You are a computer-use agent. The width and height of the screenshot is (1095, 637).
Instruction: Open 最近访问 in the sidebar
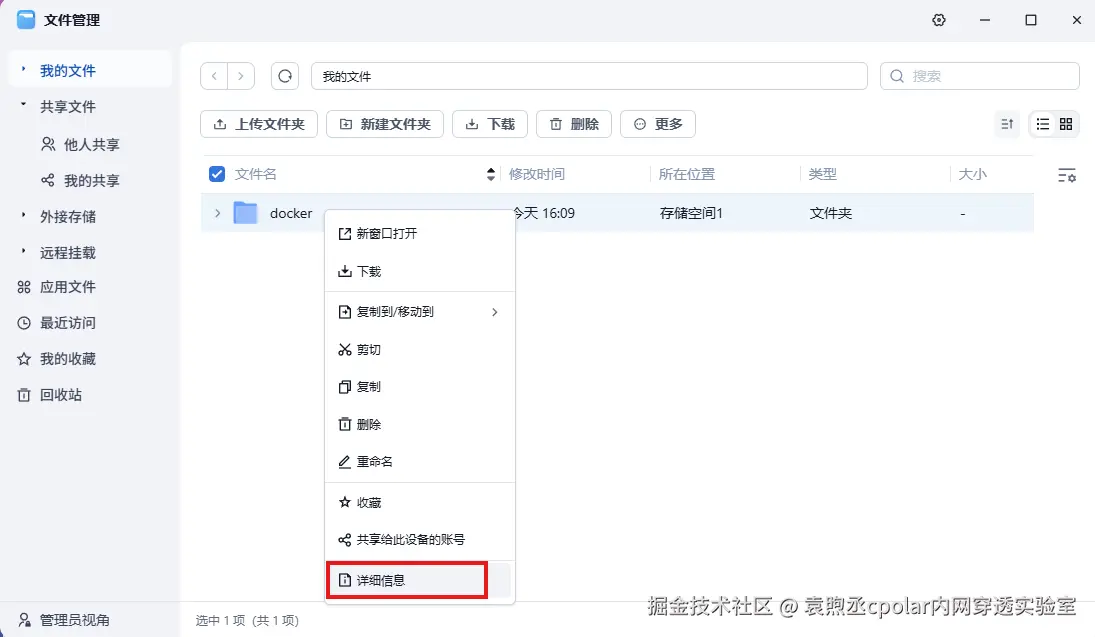point(57,323)
